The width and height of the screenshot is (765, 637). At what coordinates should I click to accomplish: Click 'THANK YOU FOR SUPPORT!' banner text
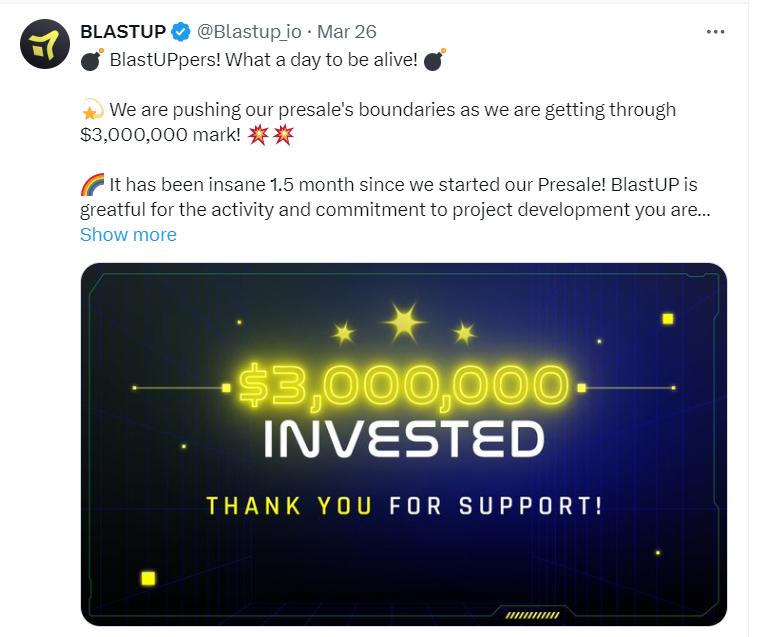tap(404, 505)
